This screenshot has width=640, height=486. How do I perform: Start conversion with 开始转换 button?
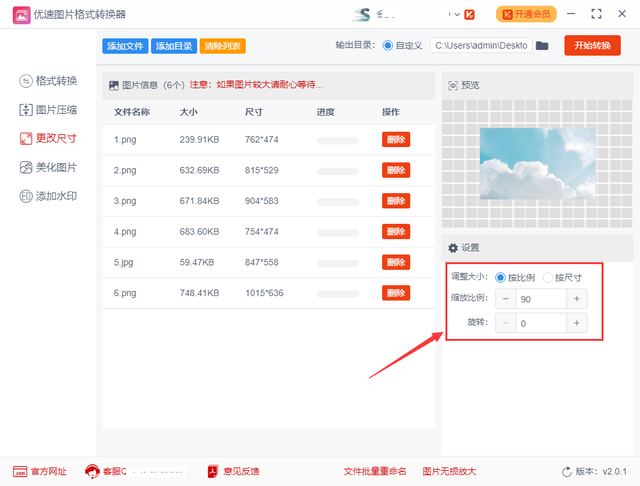pos(592,45)
